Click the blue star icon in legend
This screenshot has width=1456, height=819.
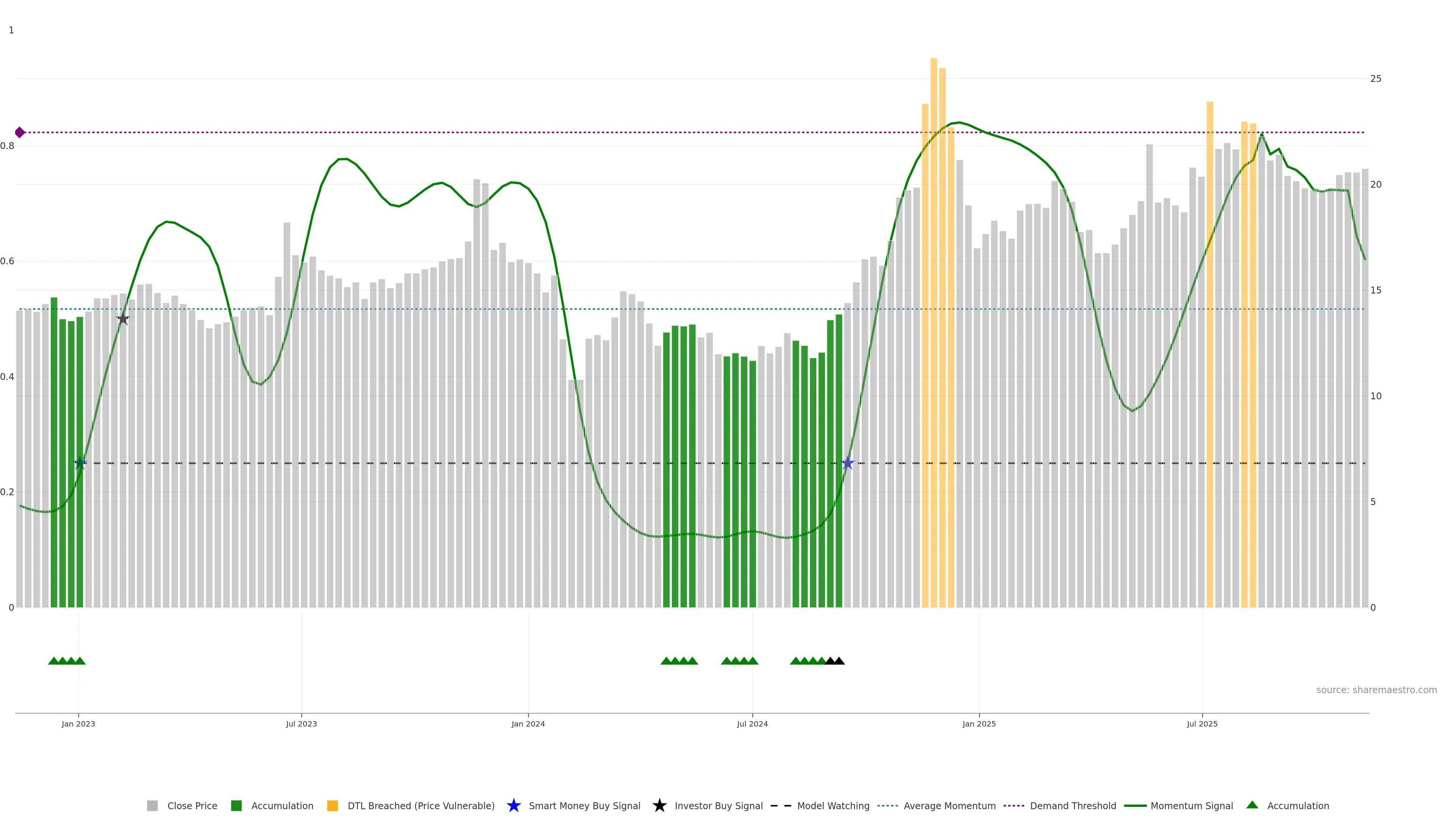tap(513, 805)
